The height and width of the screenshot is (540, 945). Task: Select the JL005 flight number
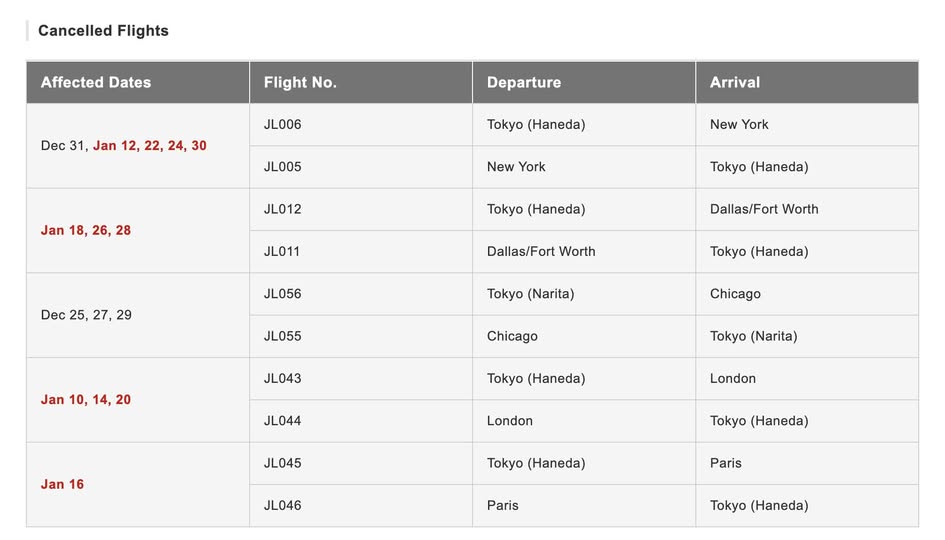(x=283, y=167)
